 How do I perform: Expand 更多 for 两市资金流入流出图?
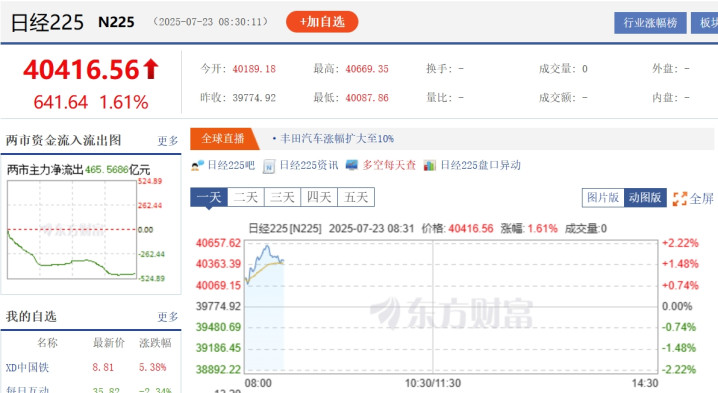[168, 141]
